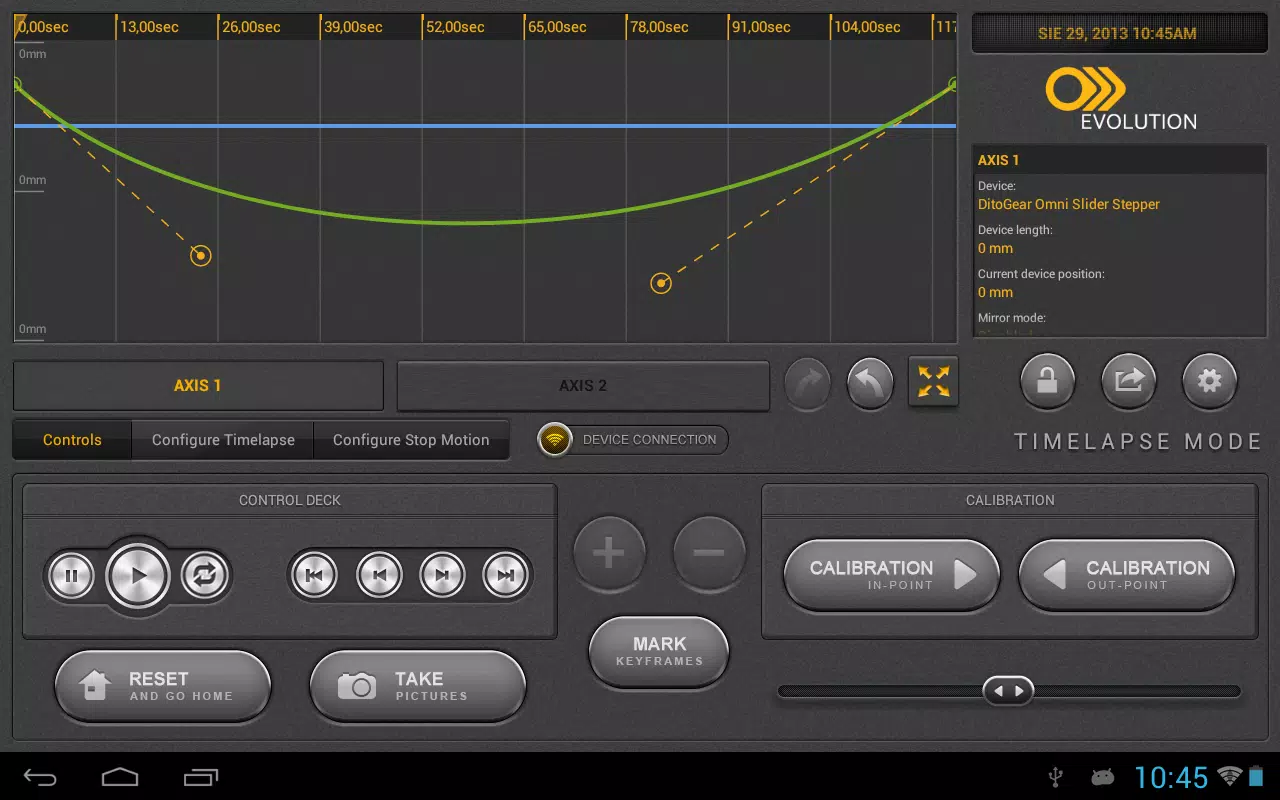Adjust the calibration speed slider handle
The image size is (1280, 800).
[x=1009, y=691]
